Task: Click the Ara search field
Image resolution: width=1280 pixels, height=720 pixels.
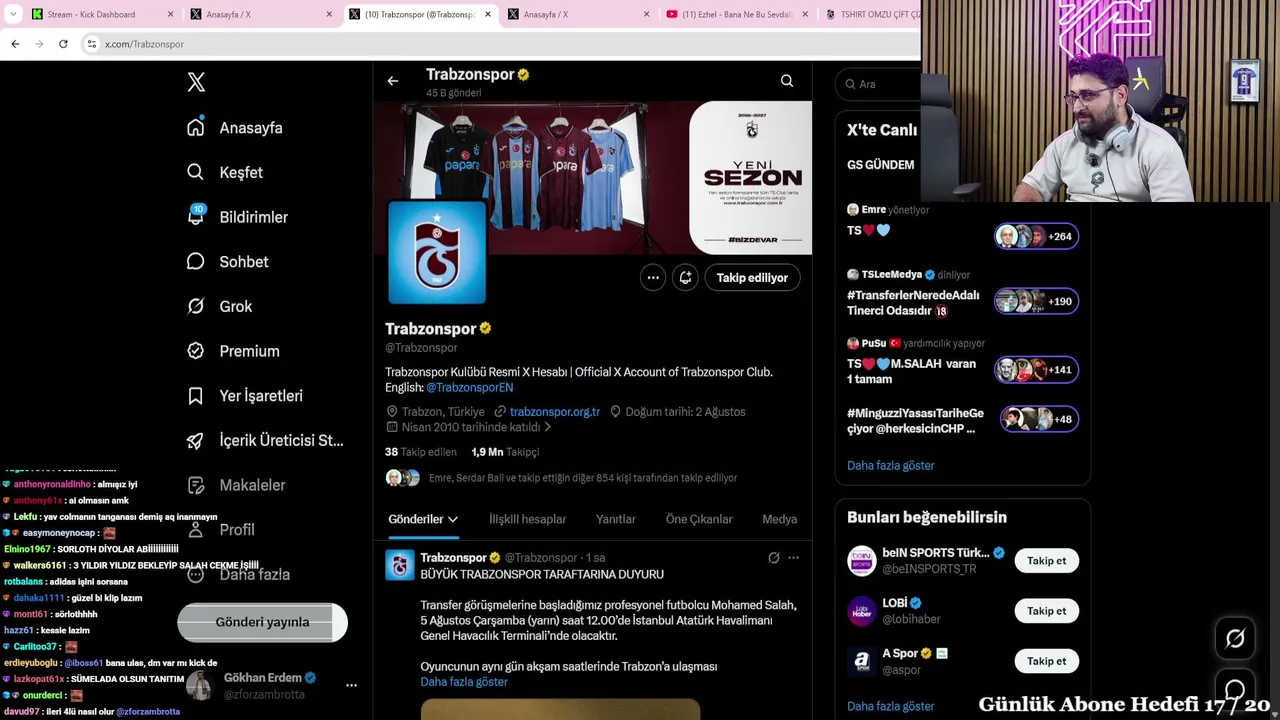Action: pyautogui.click(x=880, y=84)
